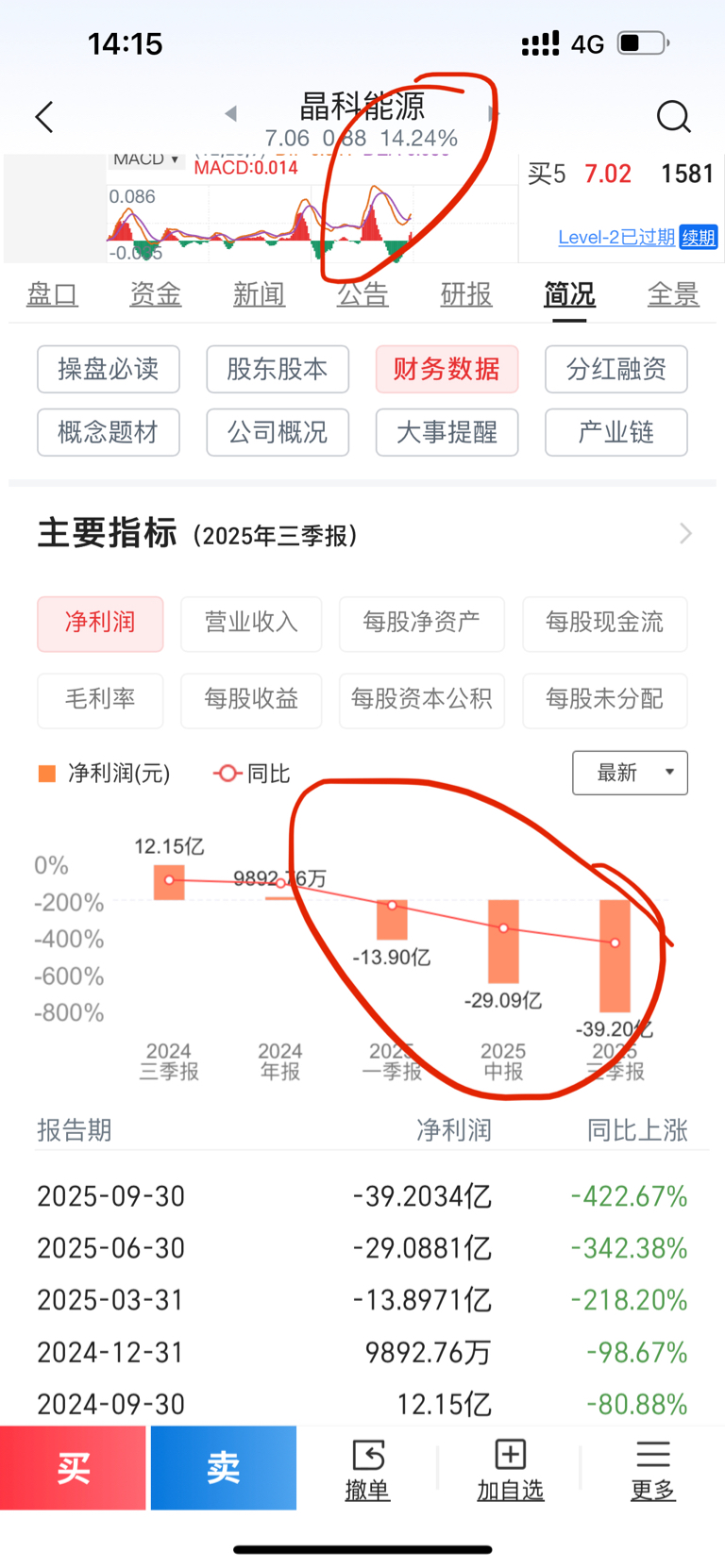This screenshot has width=725, height=1568.
Task: Select the 营业收入 indicator chip
Action: pos(251,623)
